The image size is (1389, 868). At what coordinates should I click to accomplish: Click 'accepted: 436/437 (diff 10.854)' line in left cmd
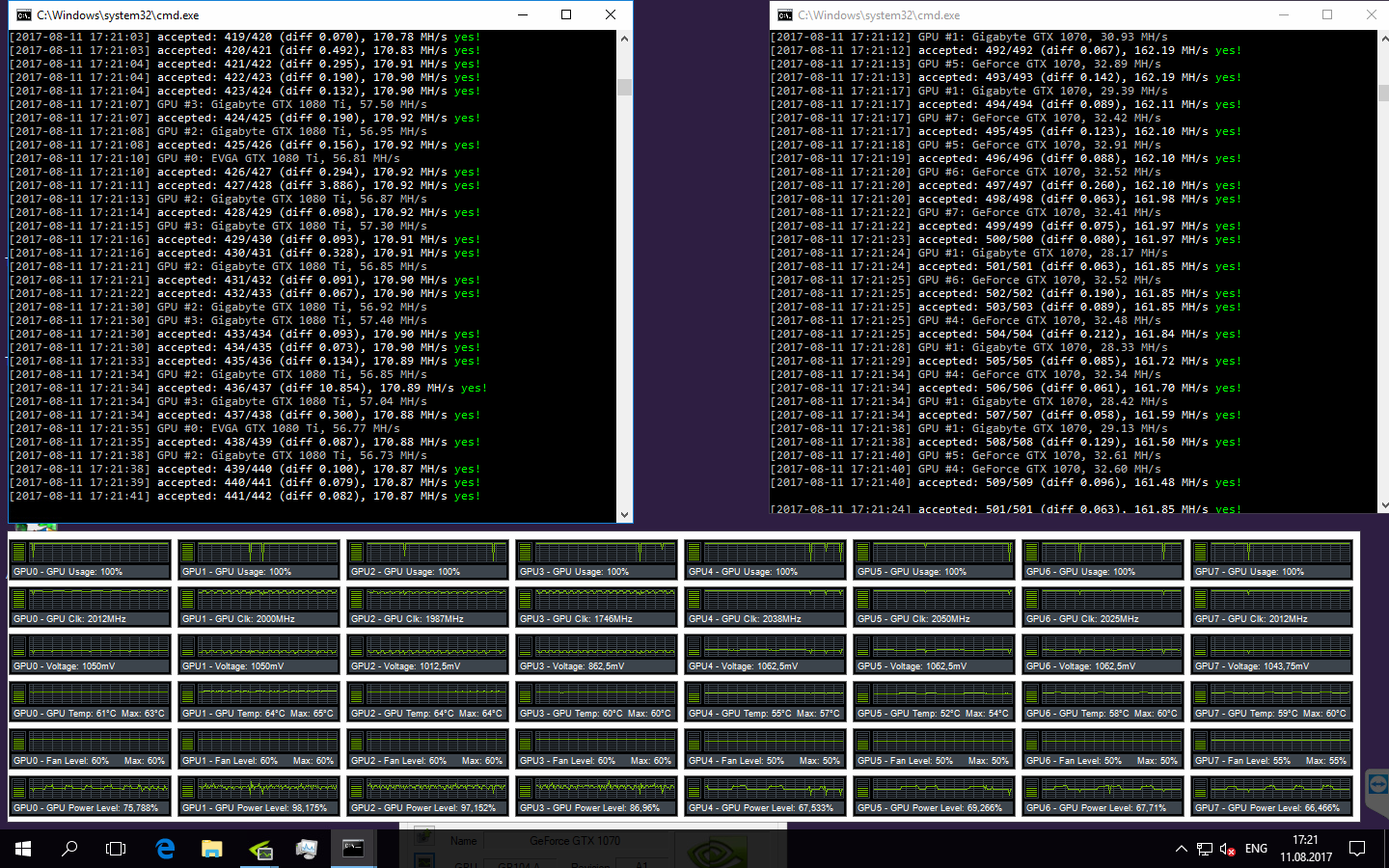(x=248, y=388)
